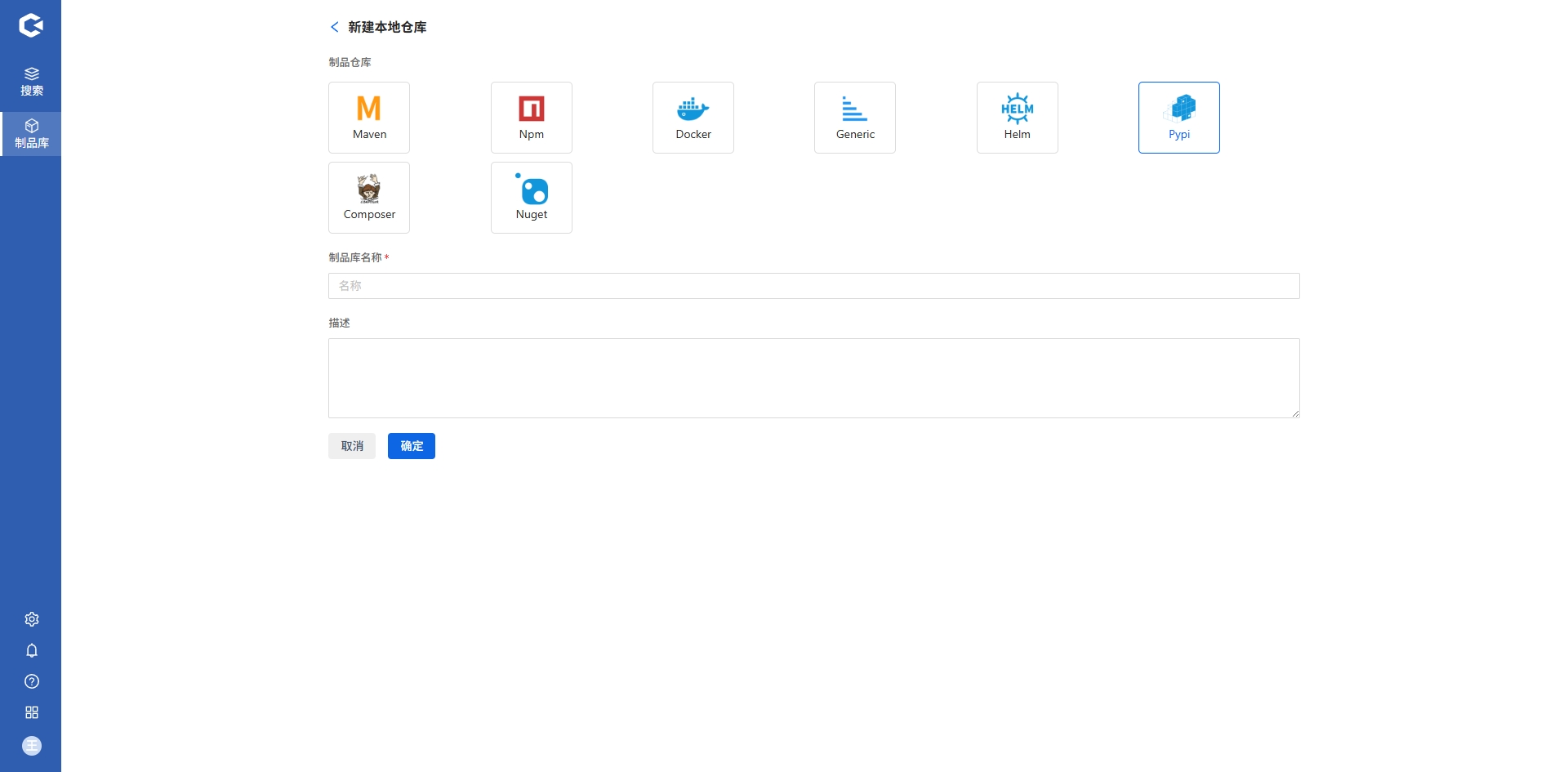Click the 取消 cancel button
The image size is (1568, 772).
pos(352,446)
